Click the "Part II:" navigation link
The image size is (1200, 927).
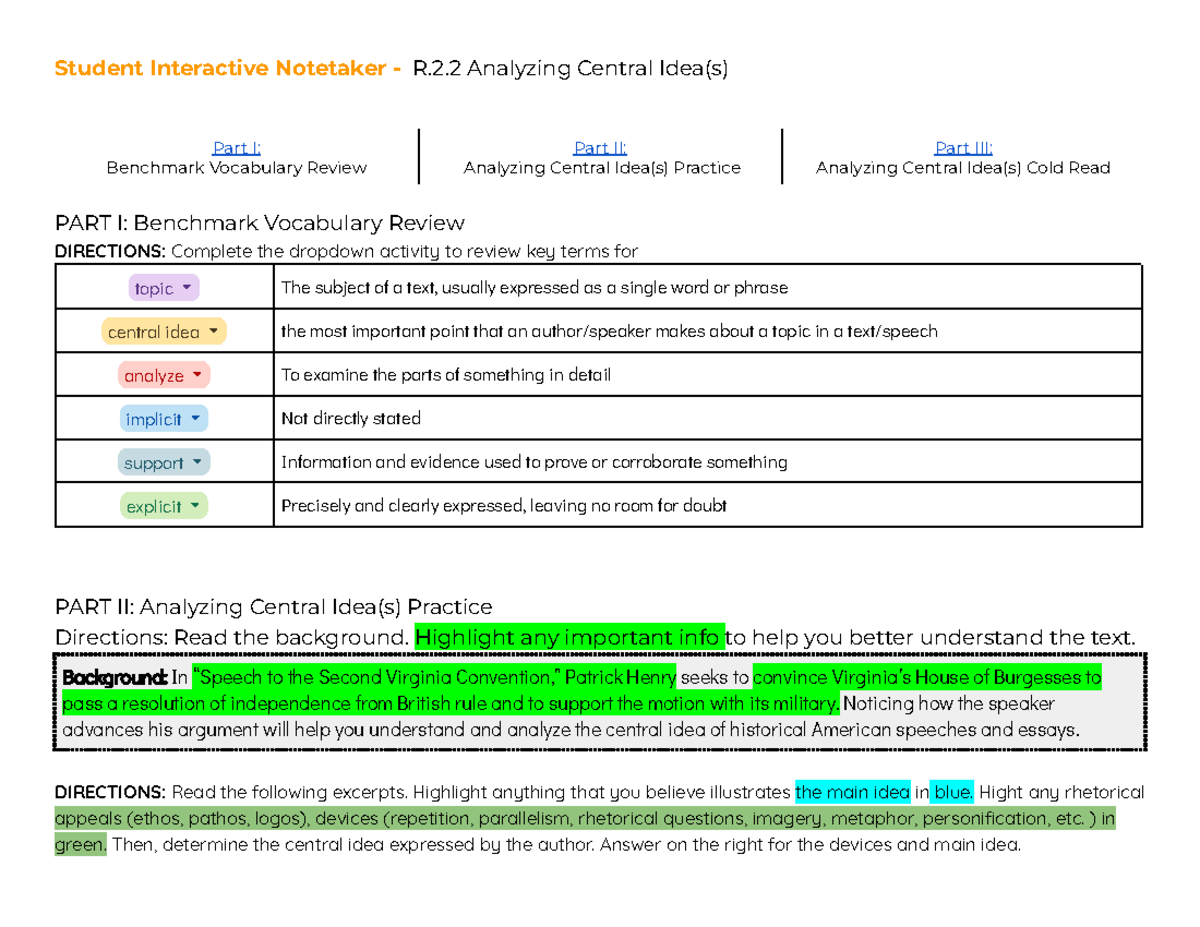600,146
